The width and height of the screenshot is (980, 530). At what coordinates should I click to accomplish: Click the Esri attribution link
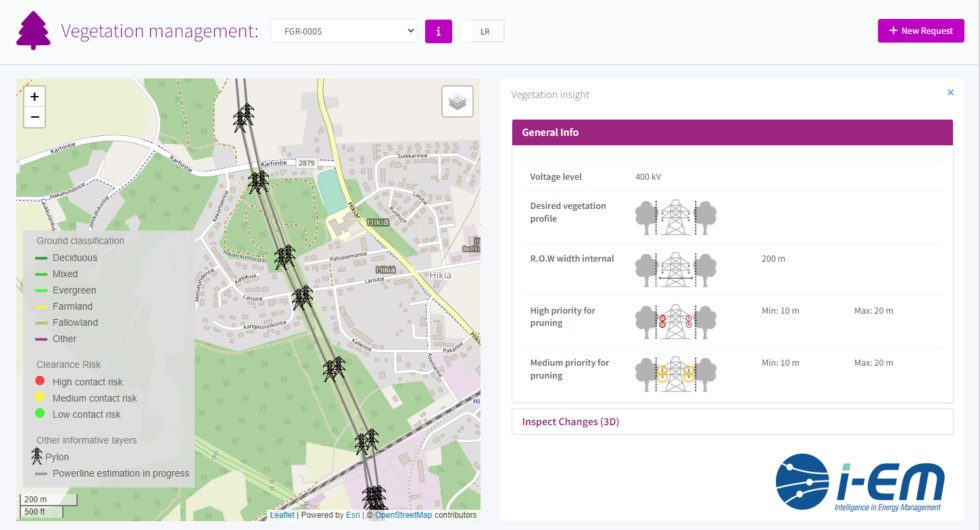tap(351, 515)
